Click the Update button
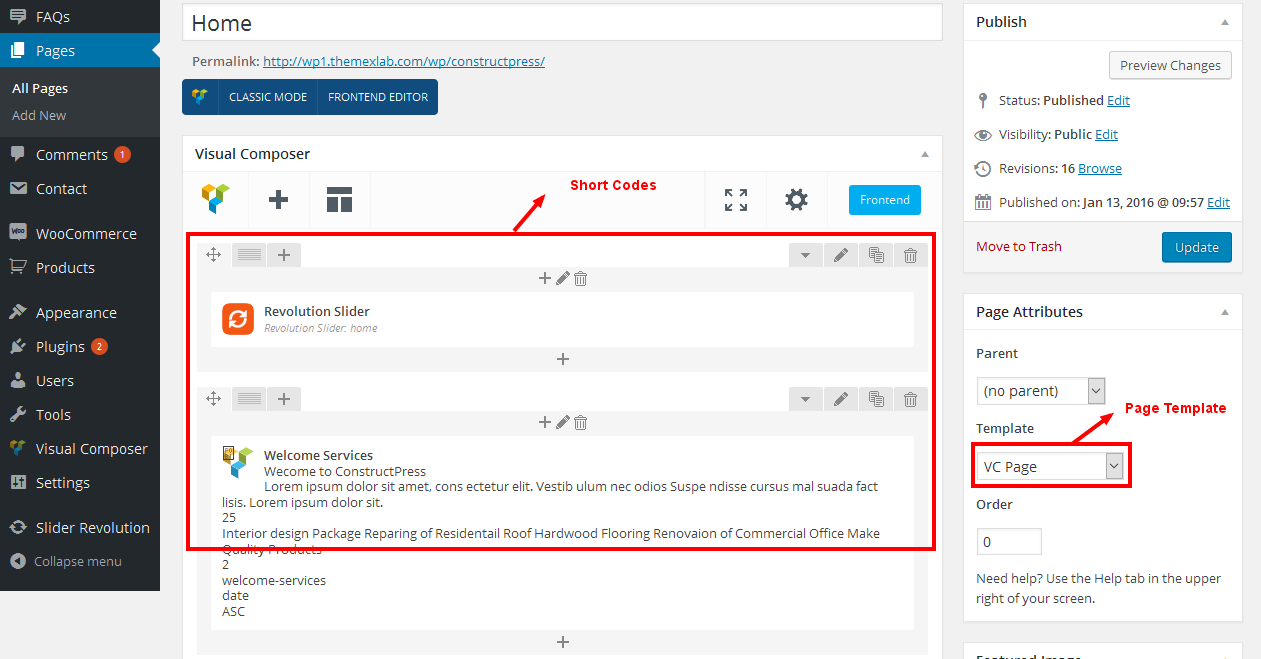 [x=1196, y=247]
